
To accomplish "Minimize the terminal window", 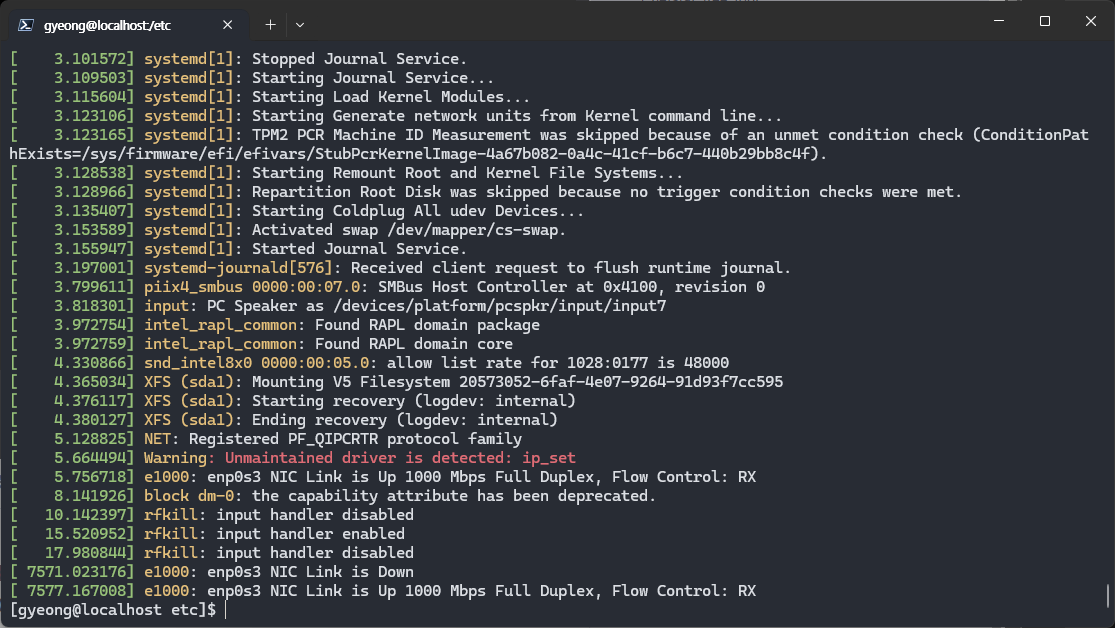I will click(x=998, y=22).
